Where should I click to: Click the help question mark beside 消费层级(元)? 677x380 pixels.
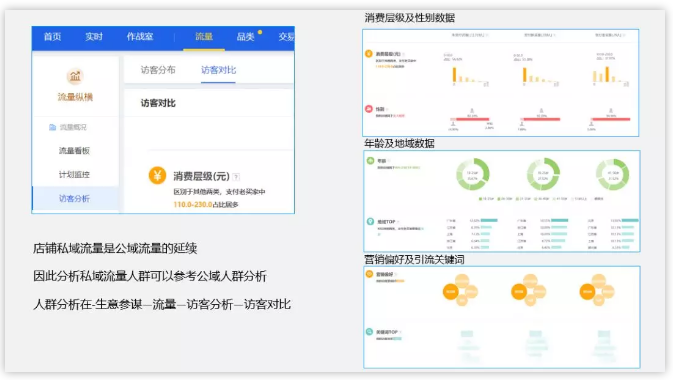point(236,177)
